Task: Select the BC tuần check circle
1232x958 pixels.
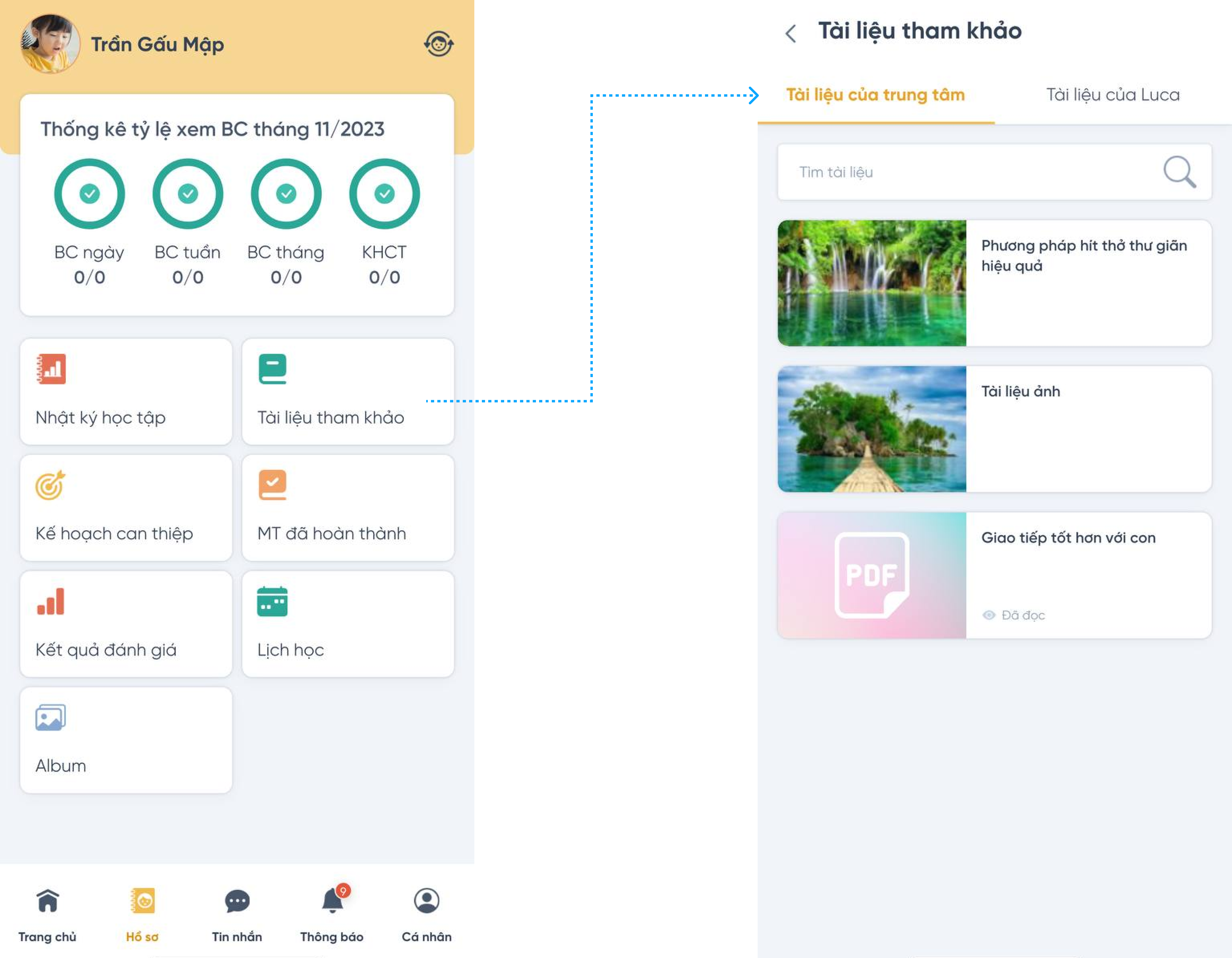Action: click(x=188, y=193)
